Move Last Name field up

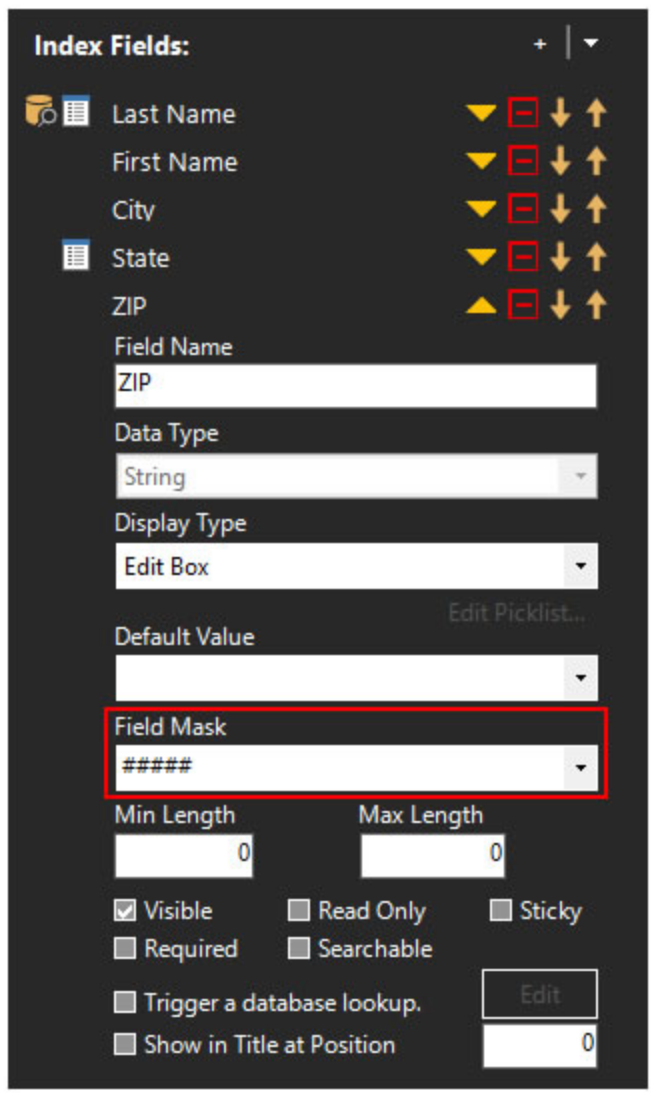point(596,113)
